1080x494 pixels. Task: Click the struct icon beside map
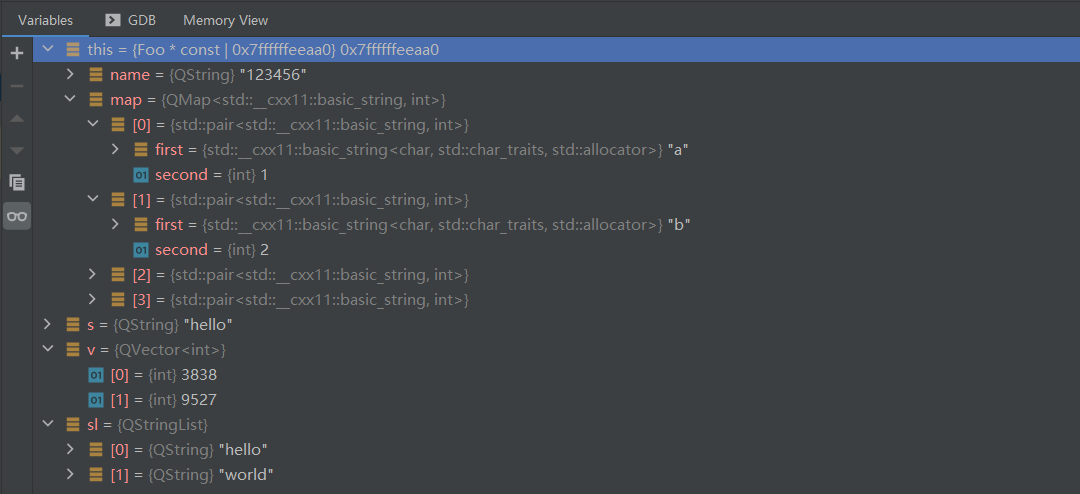click(x=96, y=100)
